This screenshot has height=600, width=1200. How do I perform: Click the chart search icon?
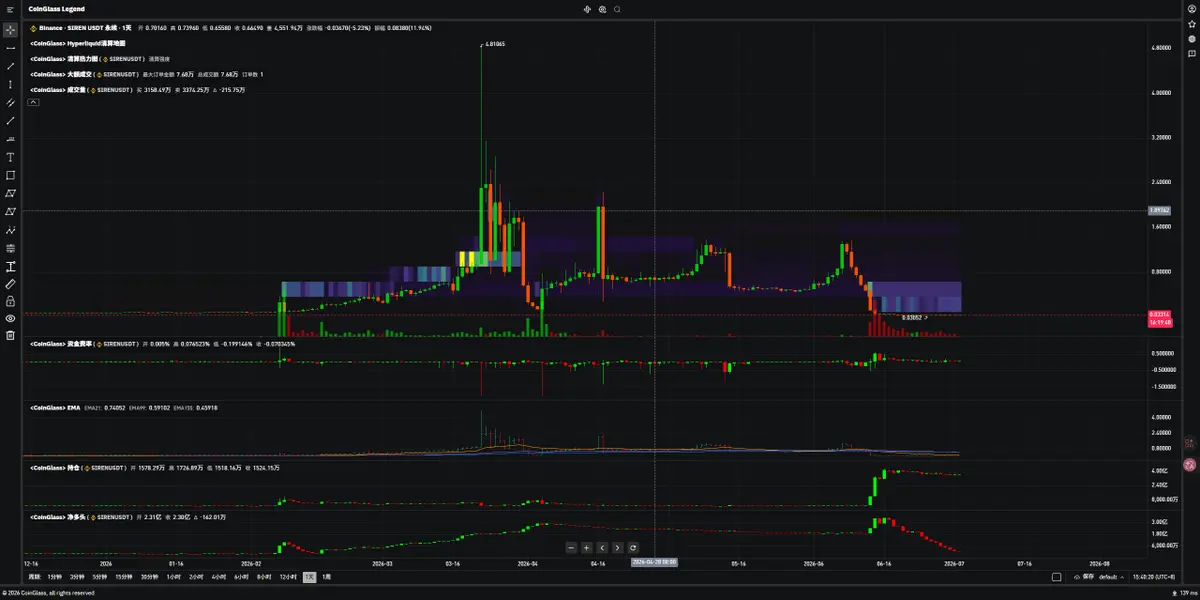tap(617, 9)
